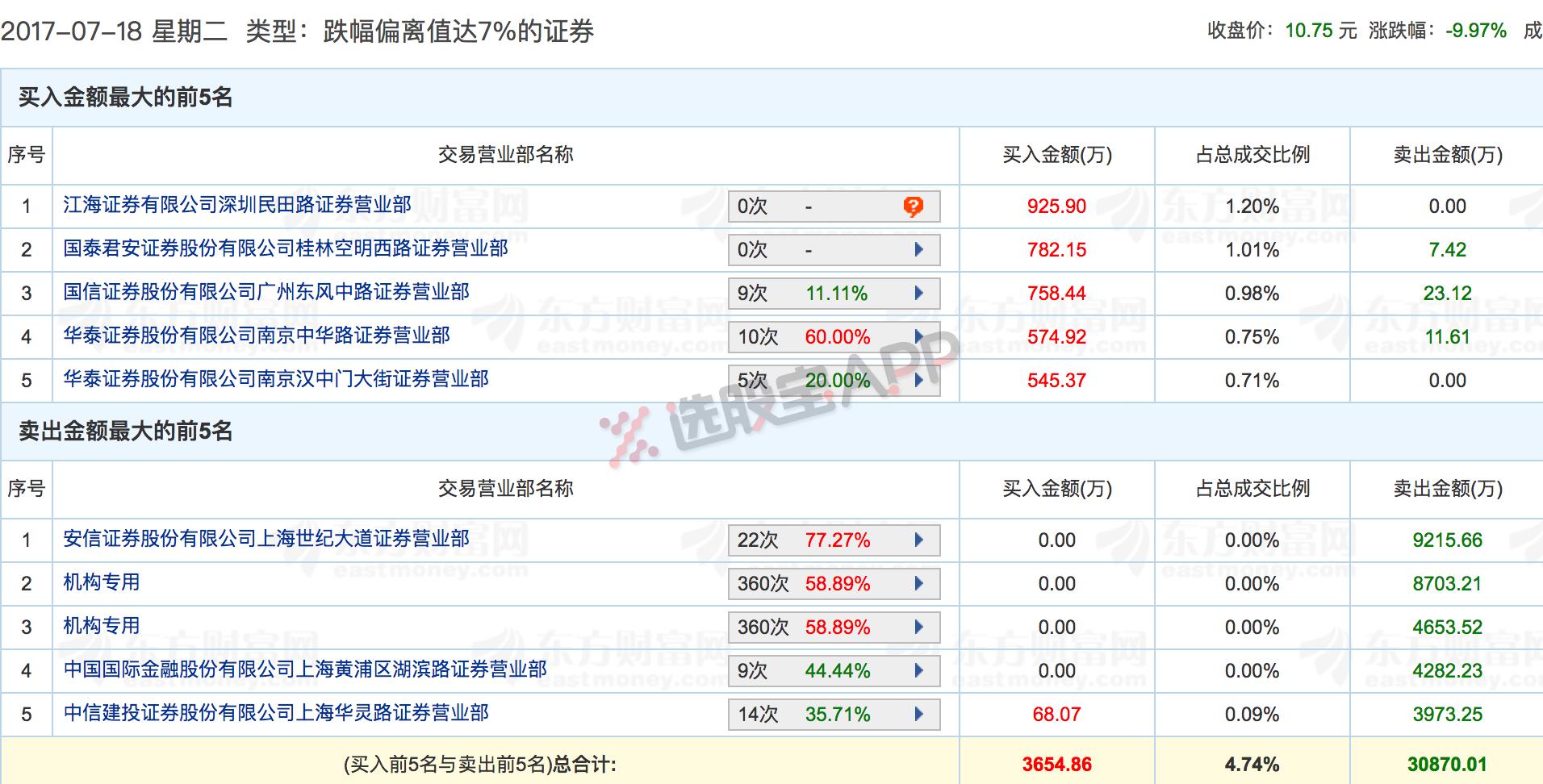This screenshot has height=784, width=1543.
Task: Click buy amount 574.92
Action: [x=1056, y=337]
